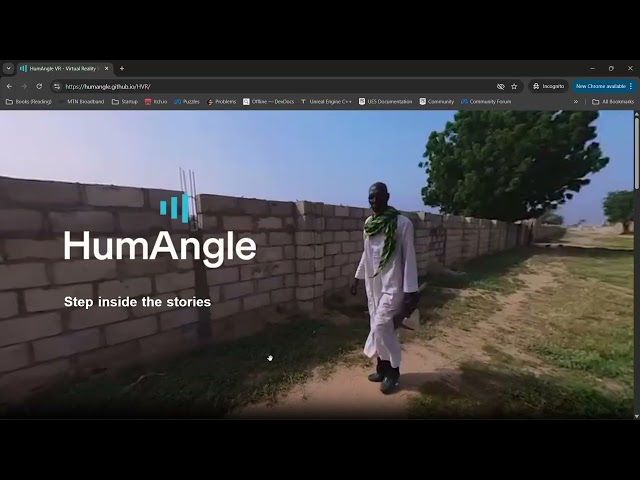Click the third-party cookies eye icon

click(x=500, y=87)
